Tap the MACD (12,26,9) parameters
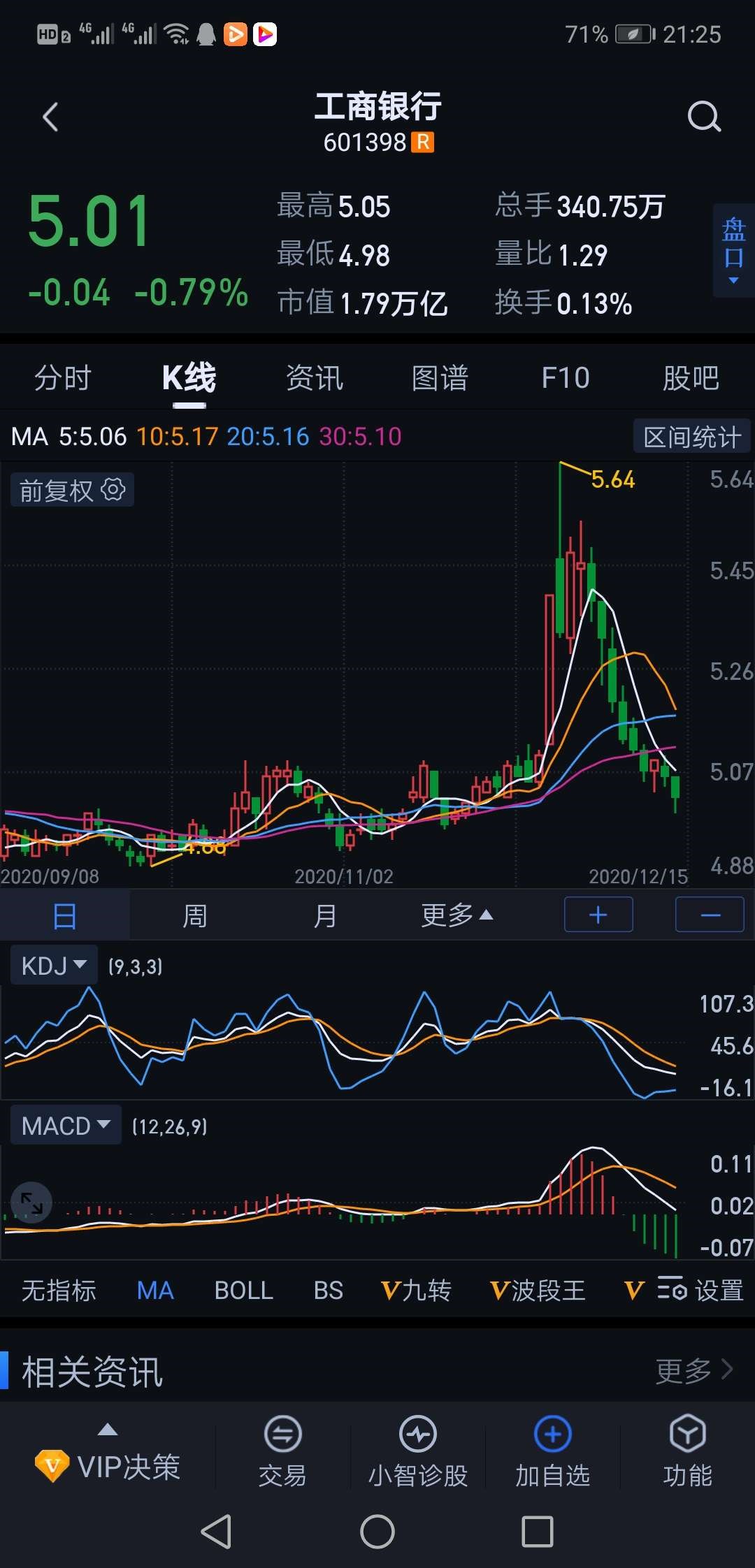Screen dimensions: 755x1568 [x=170, y=1126]
